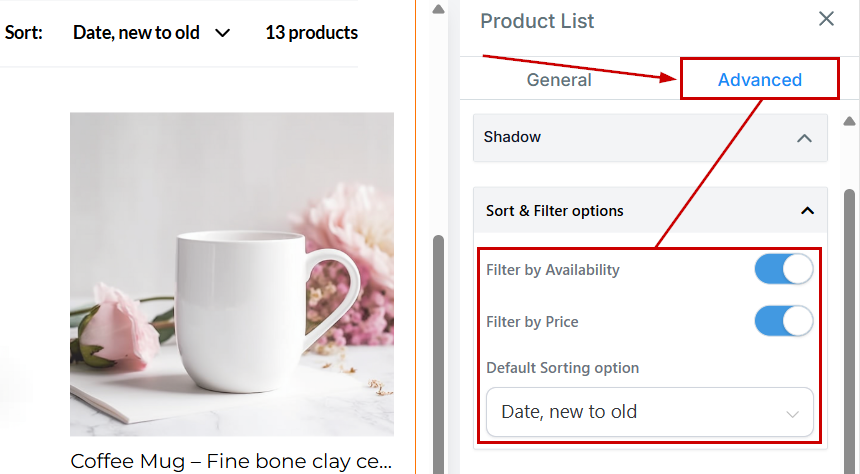Click the 'Sort & Filter options' heading
The height and width of the screenshot is (474, 860).
coord(555,211)
